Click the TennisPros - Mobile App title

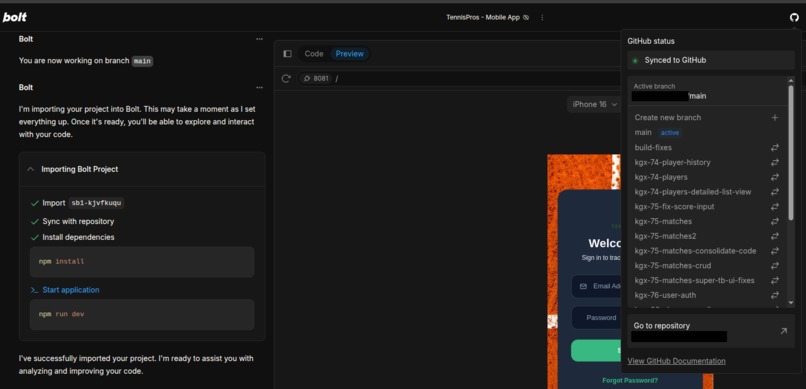[x=483, y=17]
